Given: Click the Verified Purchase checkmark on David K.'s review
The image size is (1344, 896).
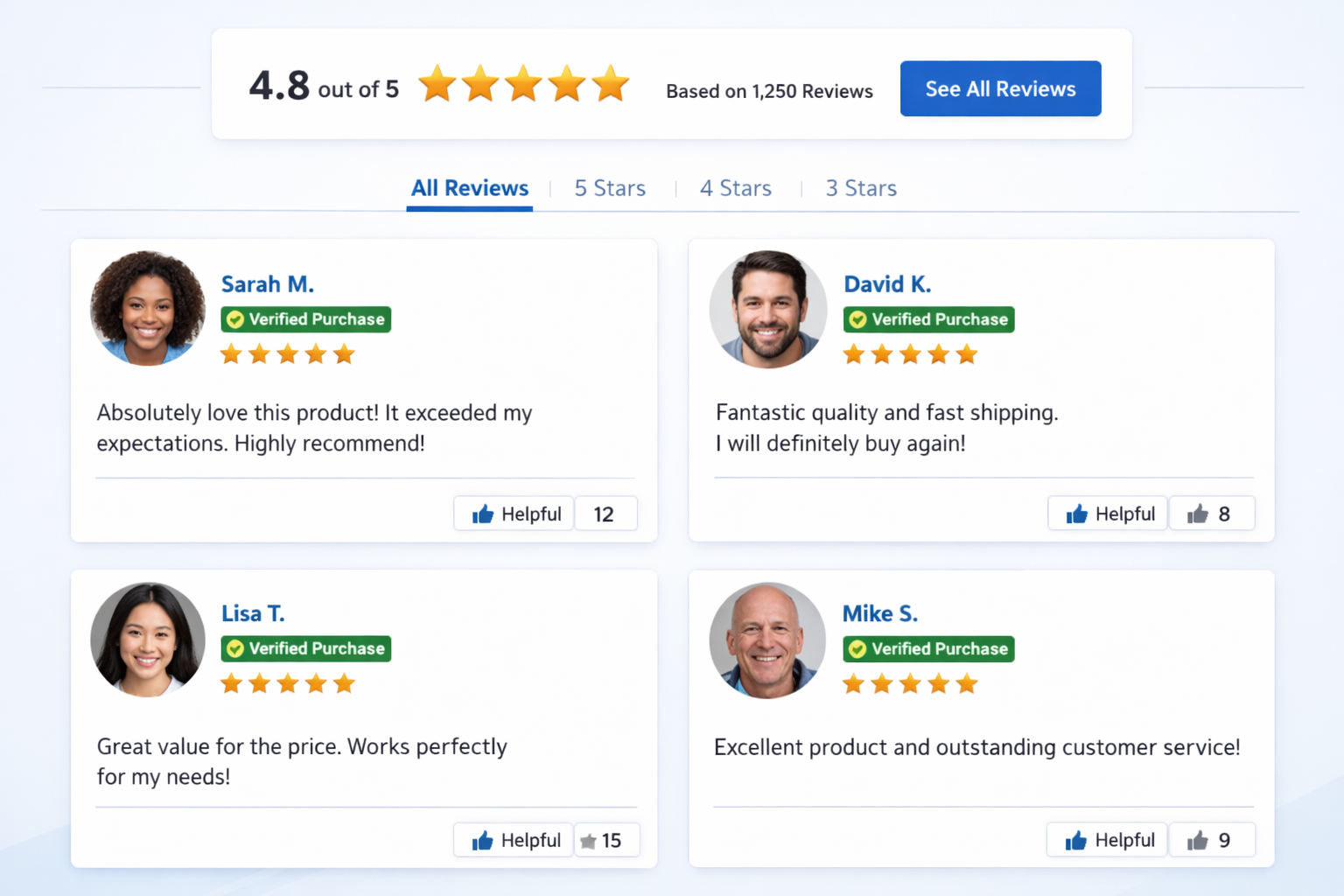Looking at the screenshot, I should 857,318.
